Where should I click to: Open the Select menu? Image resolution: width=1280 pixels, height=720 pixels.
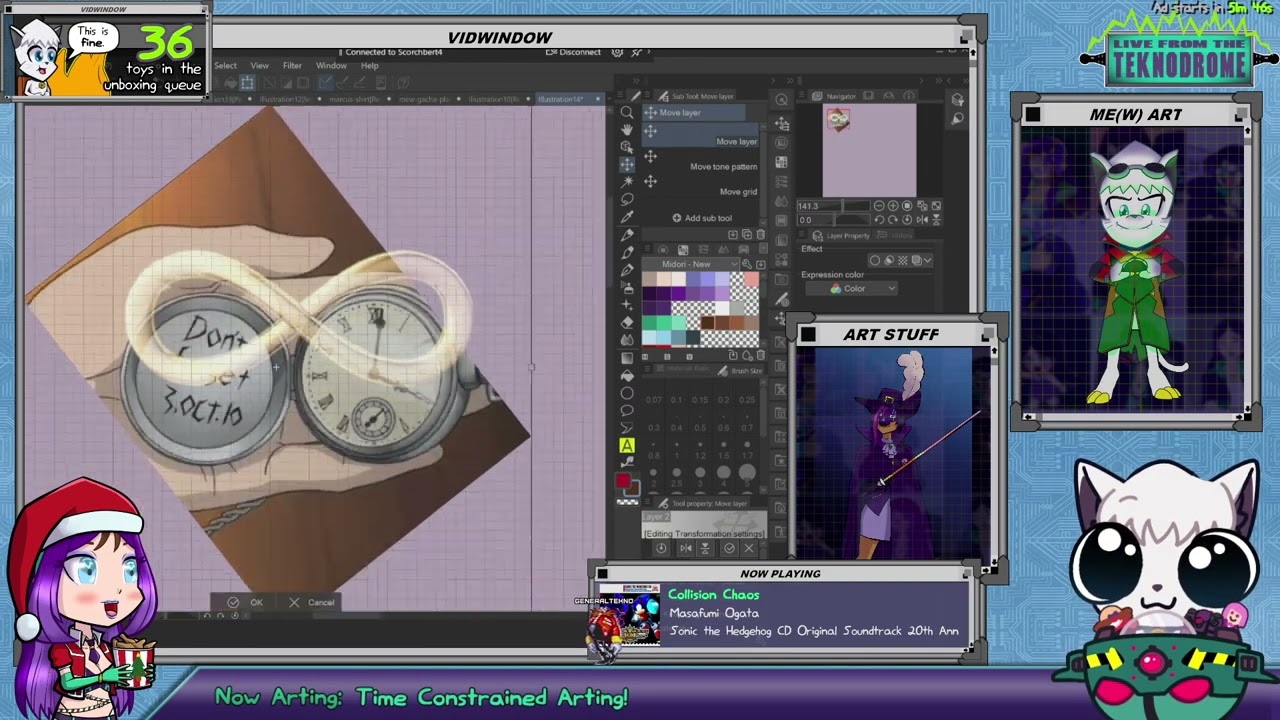pos(226,66)
